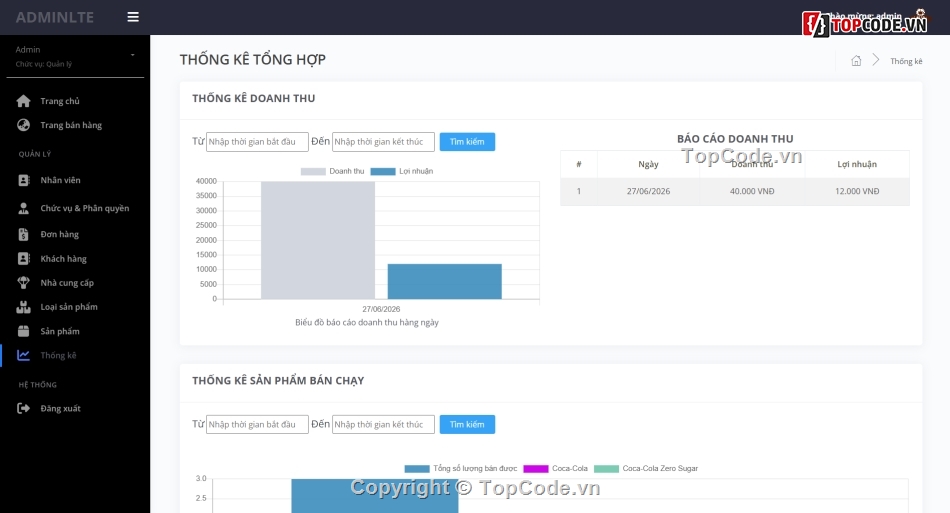Viewport: 950px width, 513px height.
Task: Click the ADMINLTE logo link
Action: tap(55, 18)
